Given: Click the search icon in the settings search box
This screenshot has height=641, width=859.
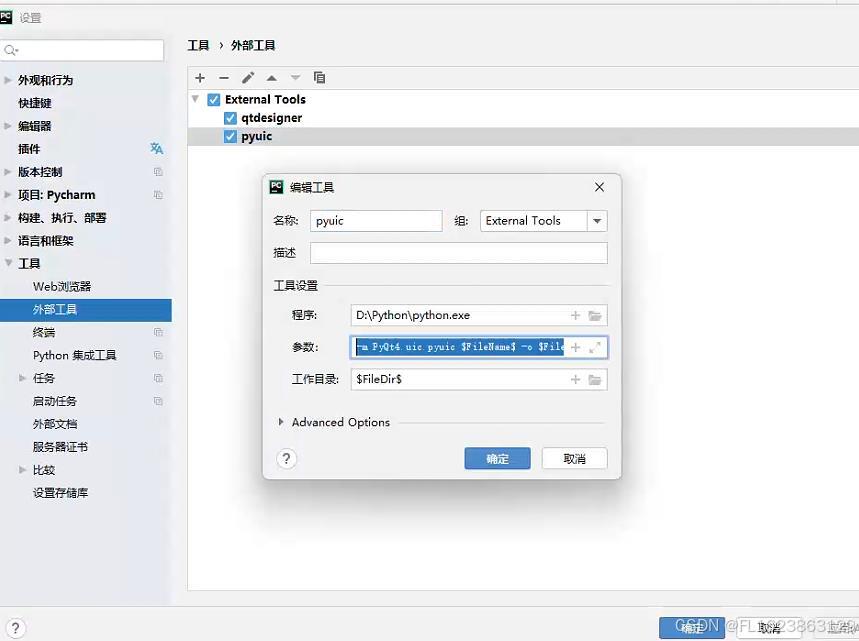Looking at the screenshot, I should coord(10,50).
